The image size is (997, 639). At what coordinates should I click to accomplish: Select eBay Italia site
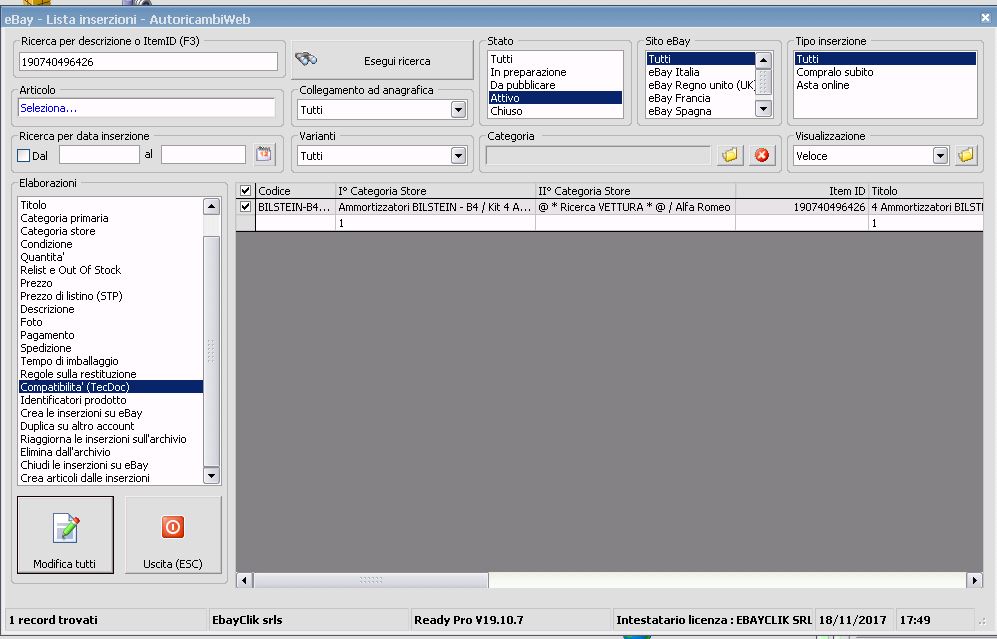[701, 72]
